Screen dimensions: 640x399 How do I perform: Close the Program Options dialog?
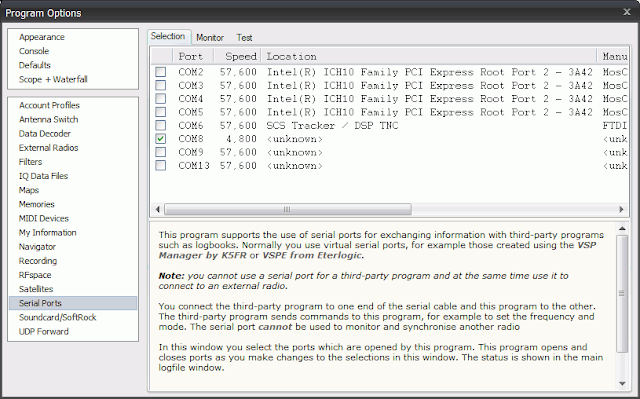pyautogui.click(x=627, y=12)
